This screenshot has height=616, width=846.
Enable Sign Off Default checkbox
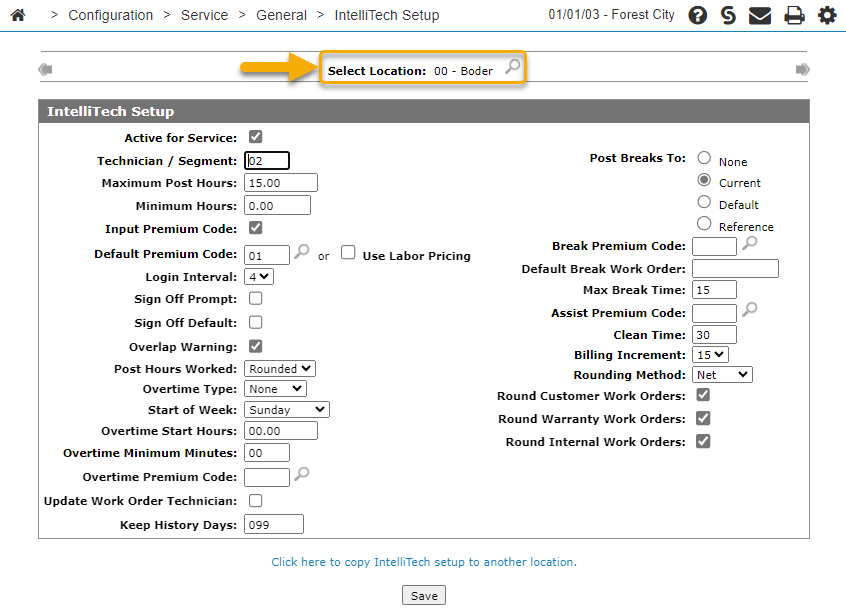tap(256, 323)
